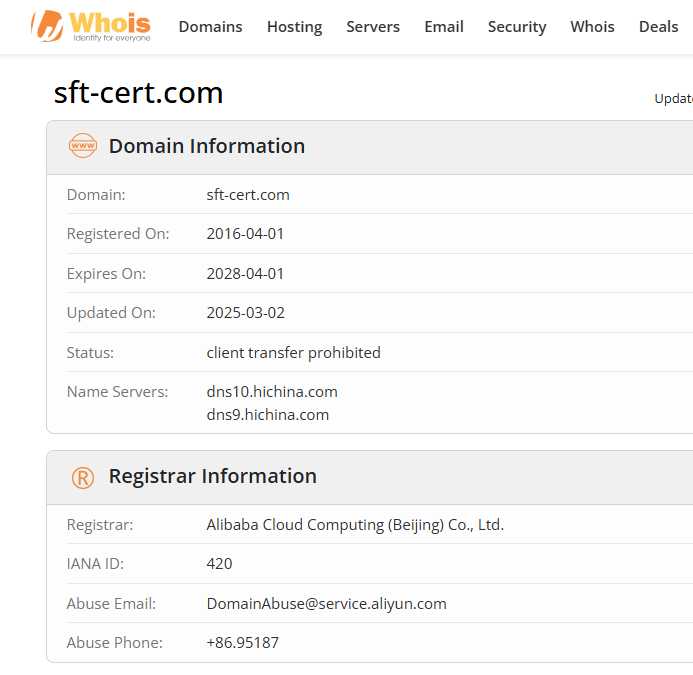Click the Domain Information section header
Screen dimensions: 693x675
[206, 146]
